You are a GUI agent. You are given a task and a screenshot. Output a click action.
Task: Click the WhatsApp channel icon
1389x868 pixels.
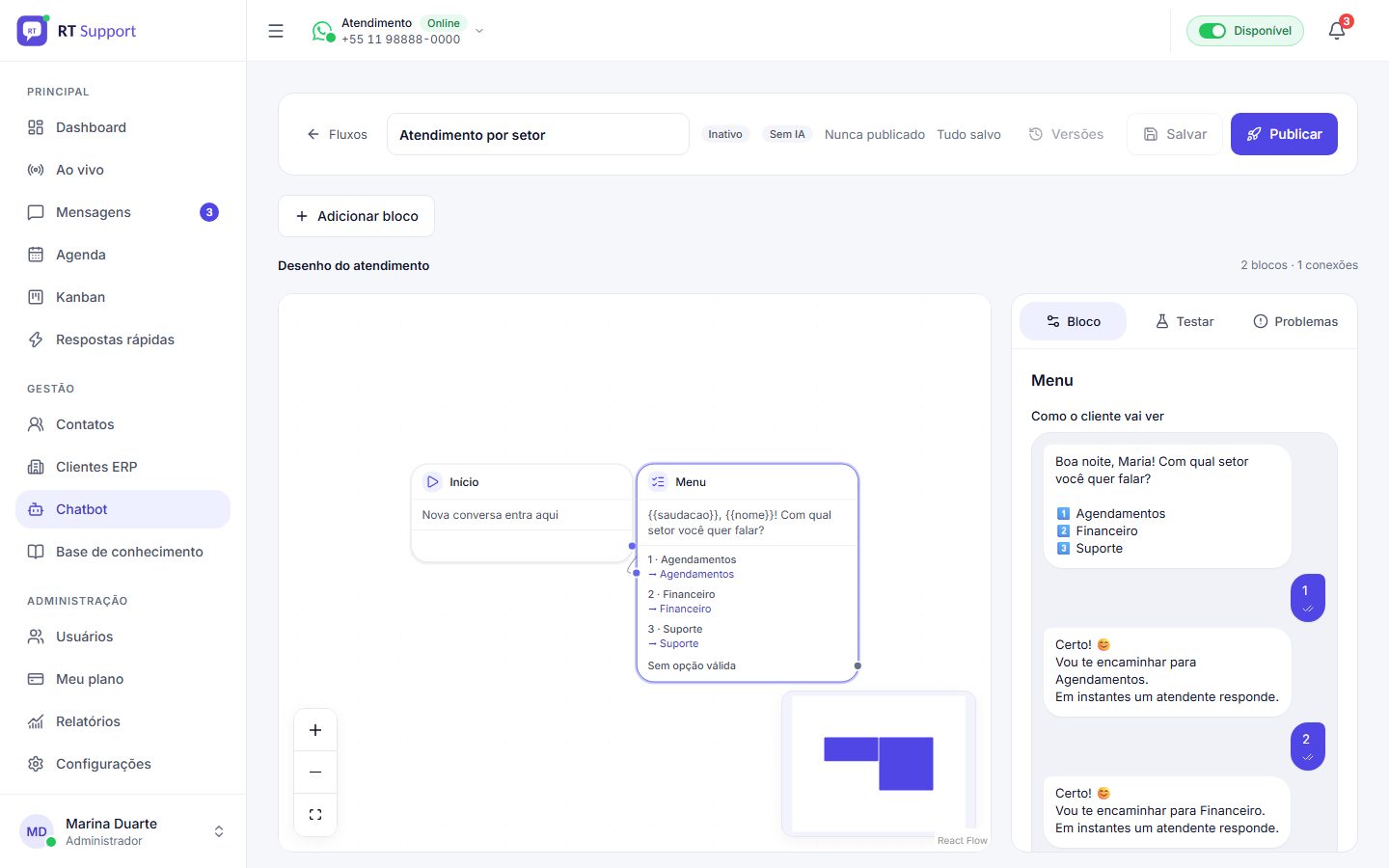(x=322, y=32)
